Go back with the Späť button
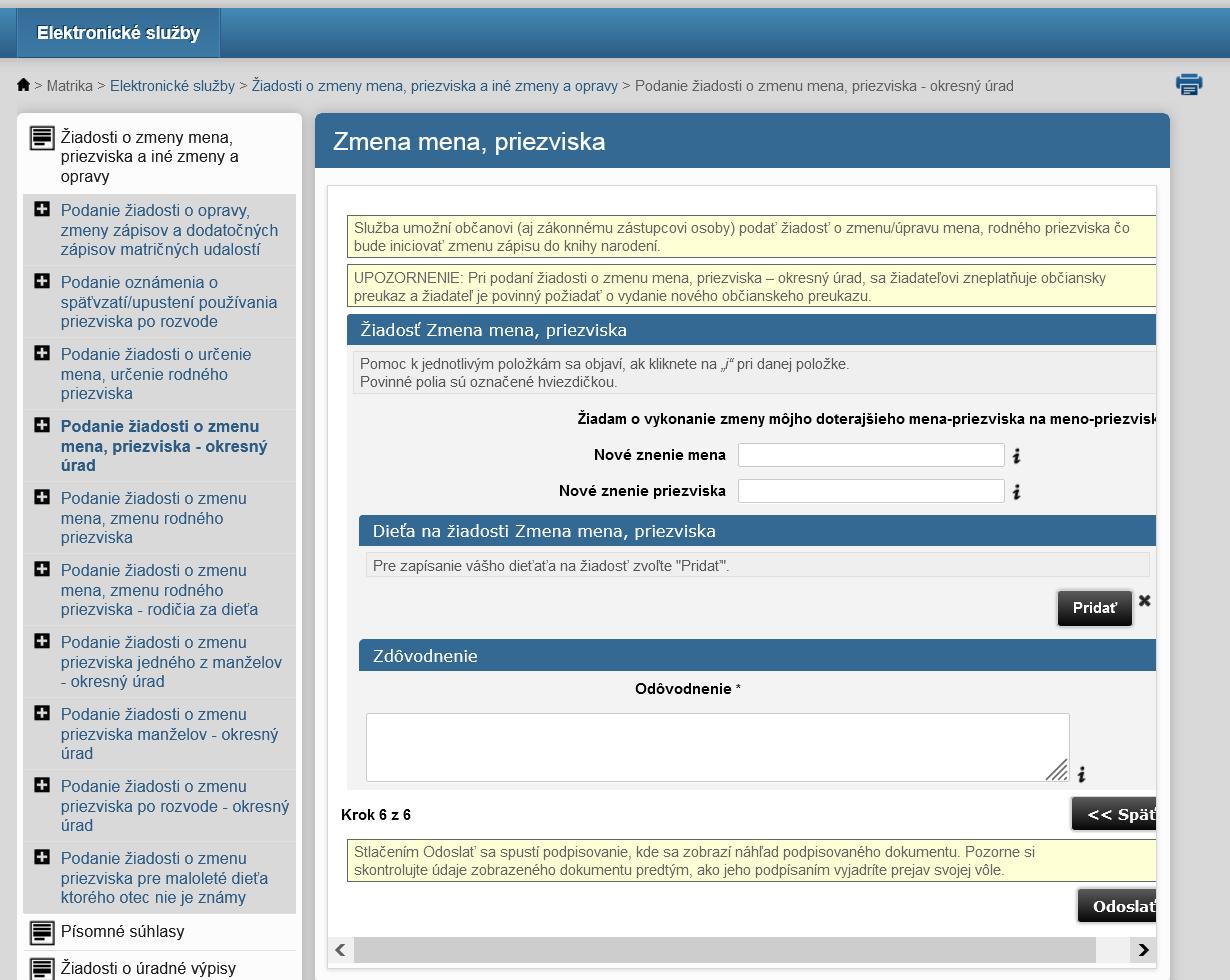 (x=1115, y=814)
